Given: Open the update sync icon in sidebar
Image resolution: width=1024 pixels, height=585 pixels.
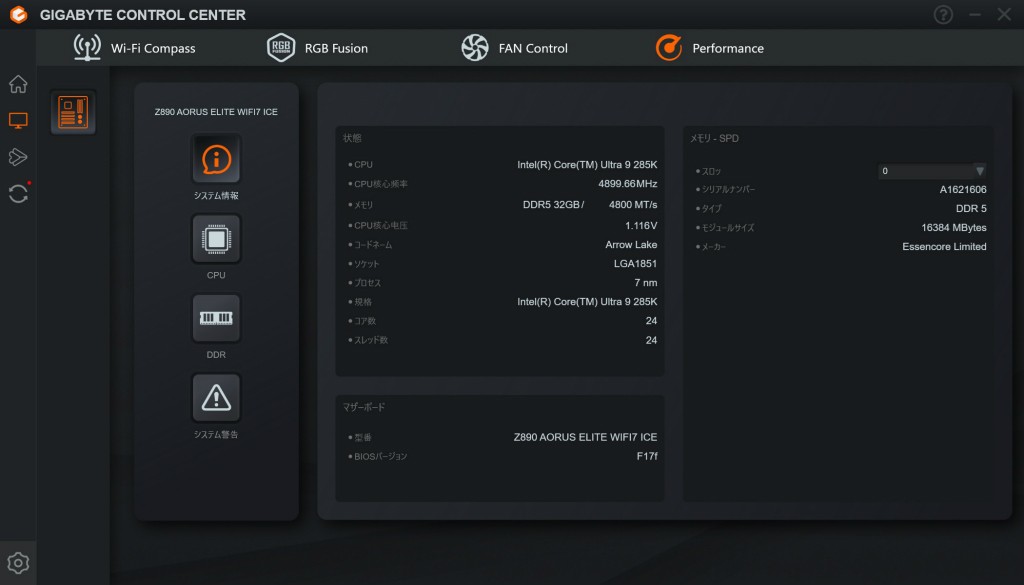Looking at the screenshot, I should (x=18, y=193).
